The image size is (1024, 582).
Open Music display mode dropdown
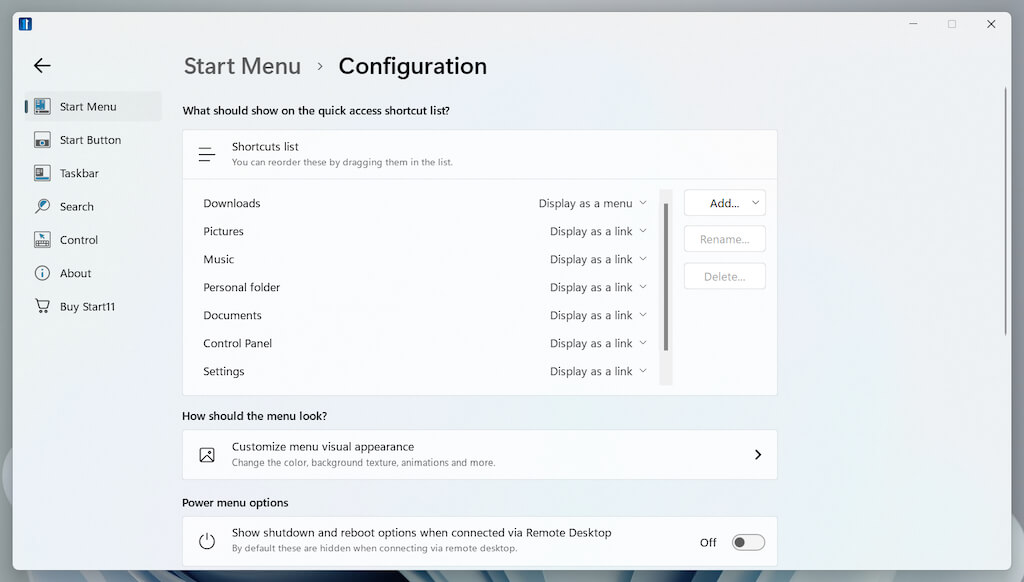[x=598, y=259]
